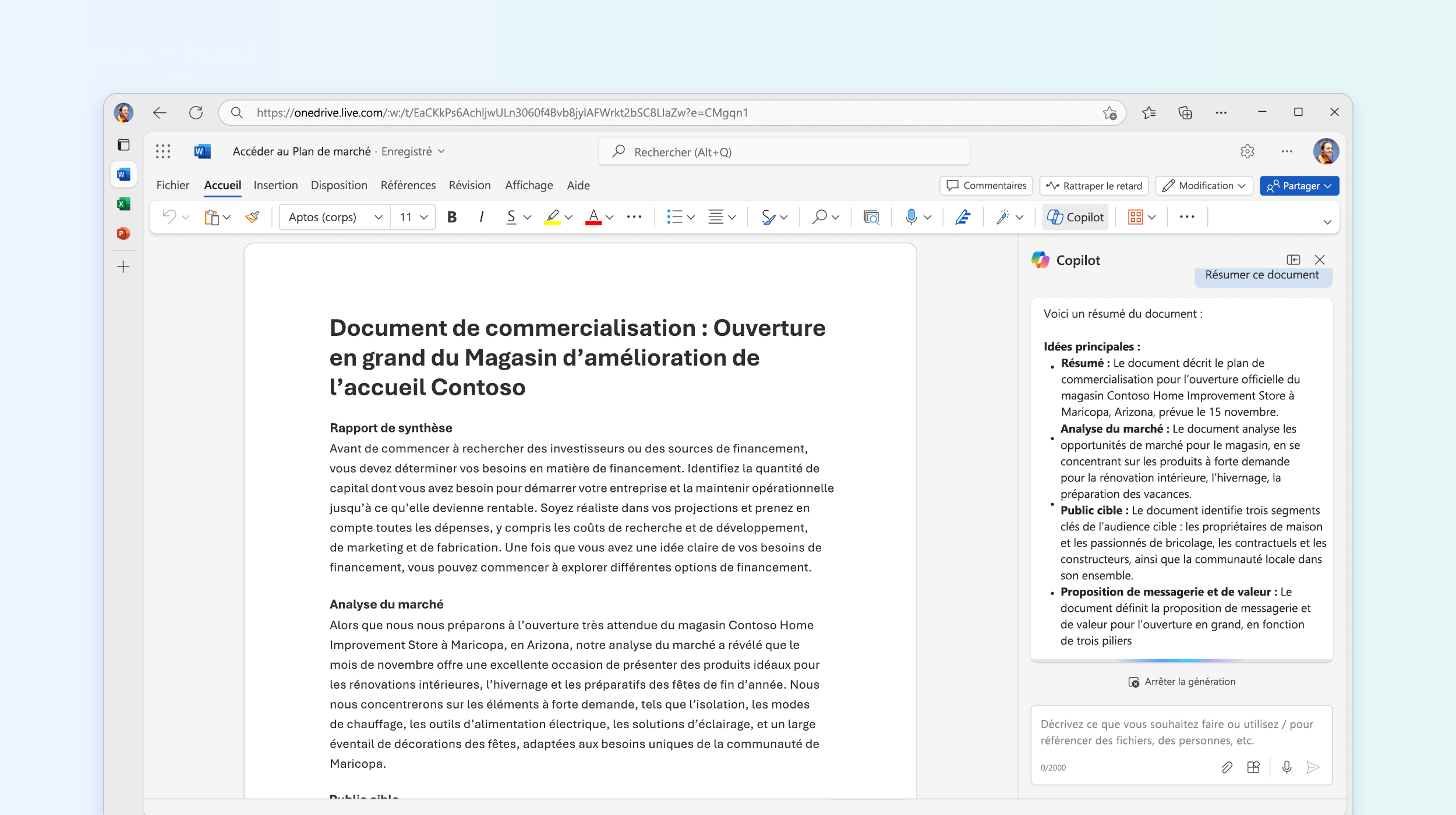1456x815 pixels.
Task: Click the Undo icon in the ribbon
Action: [x=169, y=217]
